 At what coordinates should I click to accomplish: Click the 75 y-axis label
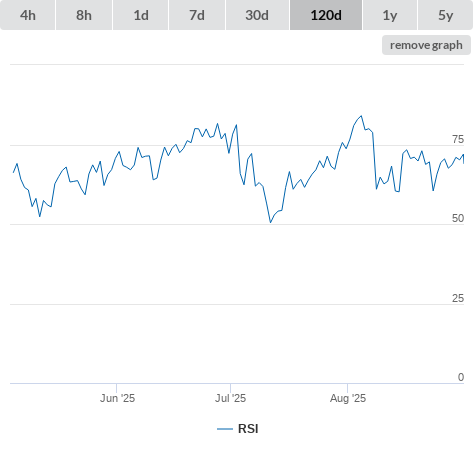458,139
